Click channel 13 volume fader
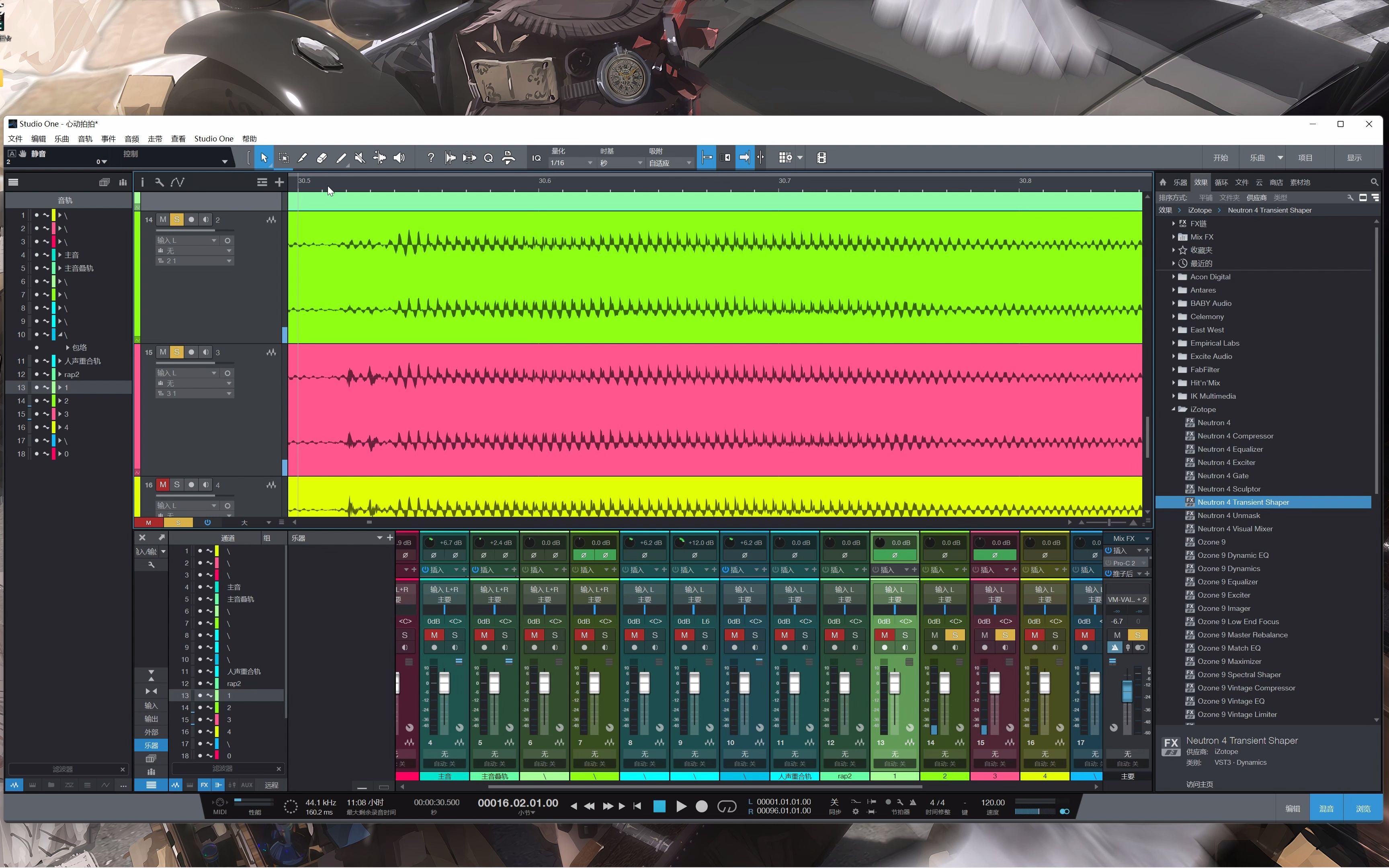1389x868 pixels. coord(894,683)
